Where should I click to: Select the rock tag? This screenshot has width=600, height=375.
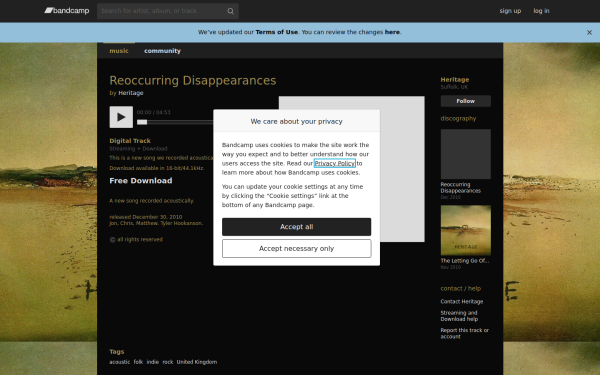pyautogui.click(x=168, y=362)
